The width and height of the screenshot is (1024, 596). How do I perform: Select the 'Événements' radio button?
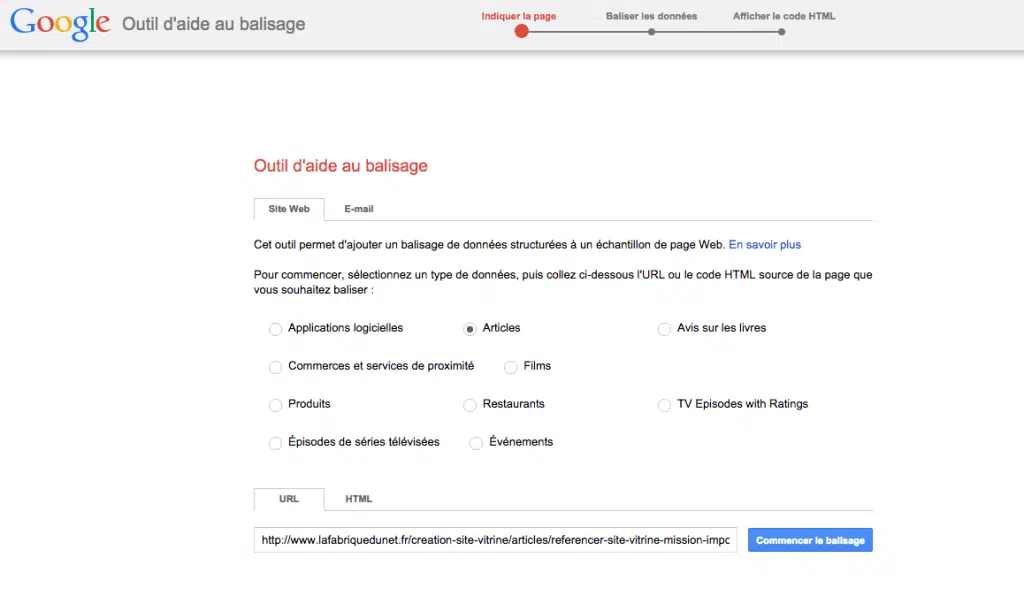pos(476,443)
